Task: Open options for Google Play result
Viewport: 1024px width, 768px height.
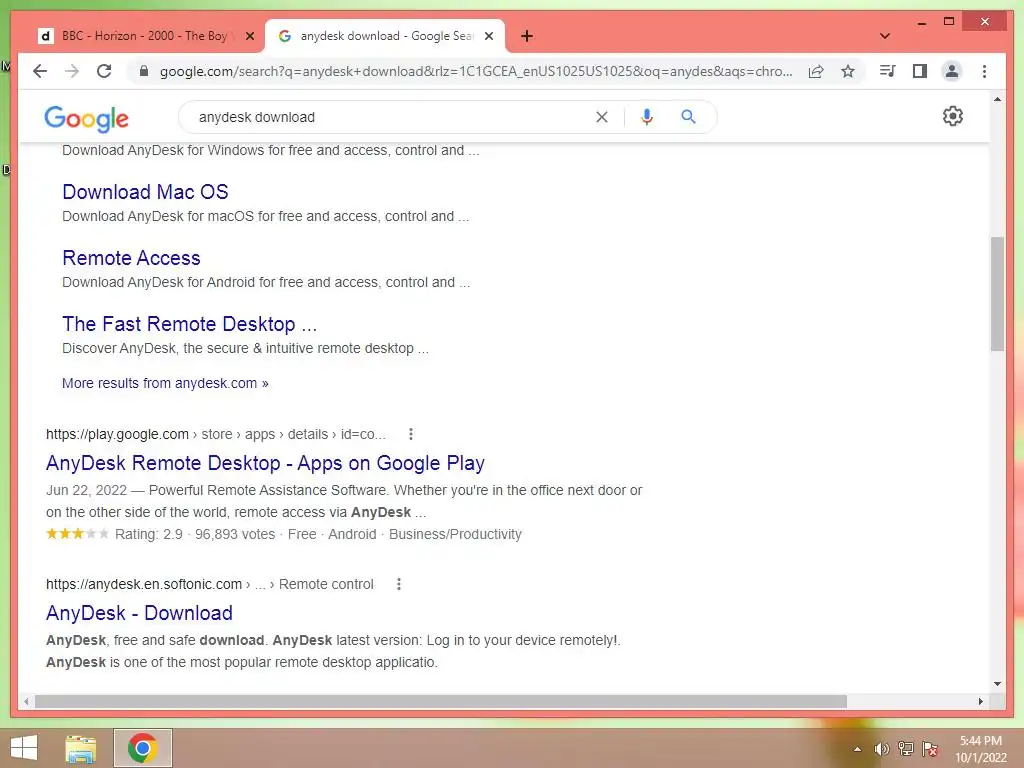Action: [x=410, y=434]
